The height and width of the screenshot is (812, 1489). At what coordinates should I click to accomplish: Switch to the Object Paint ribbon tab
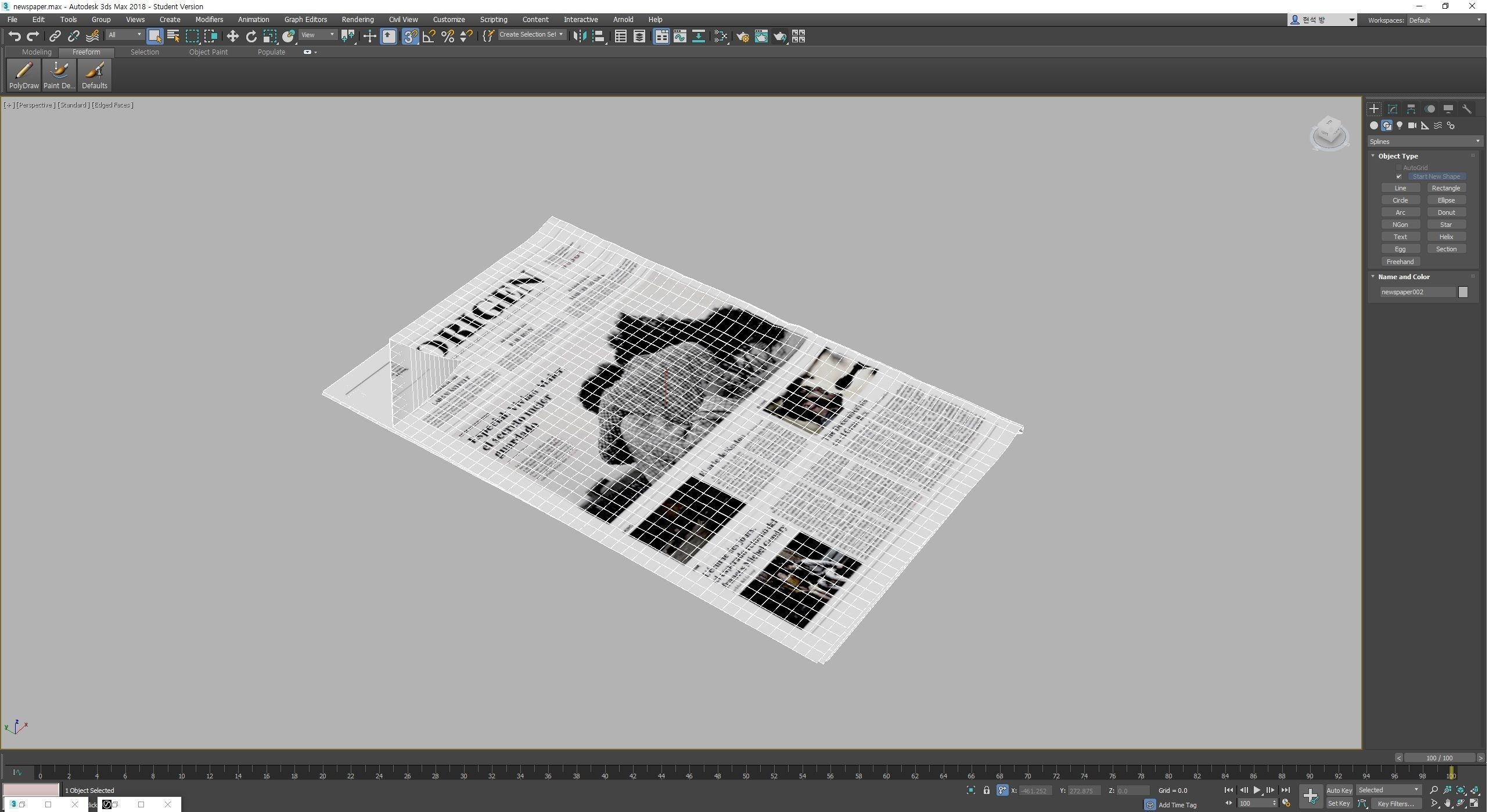(208, 52)
